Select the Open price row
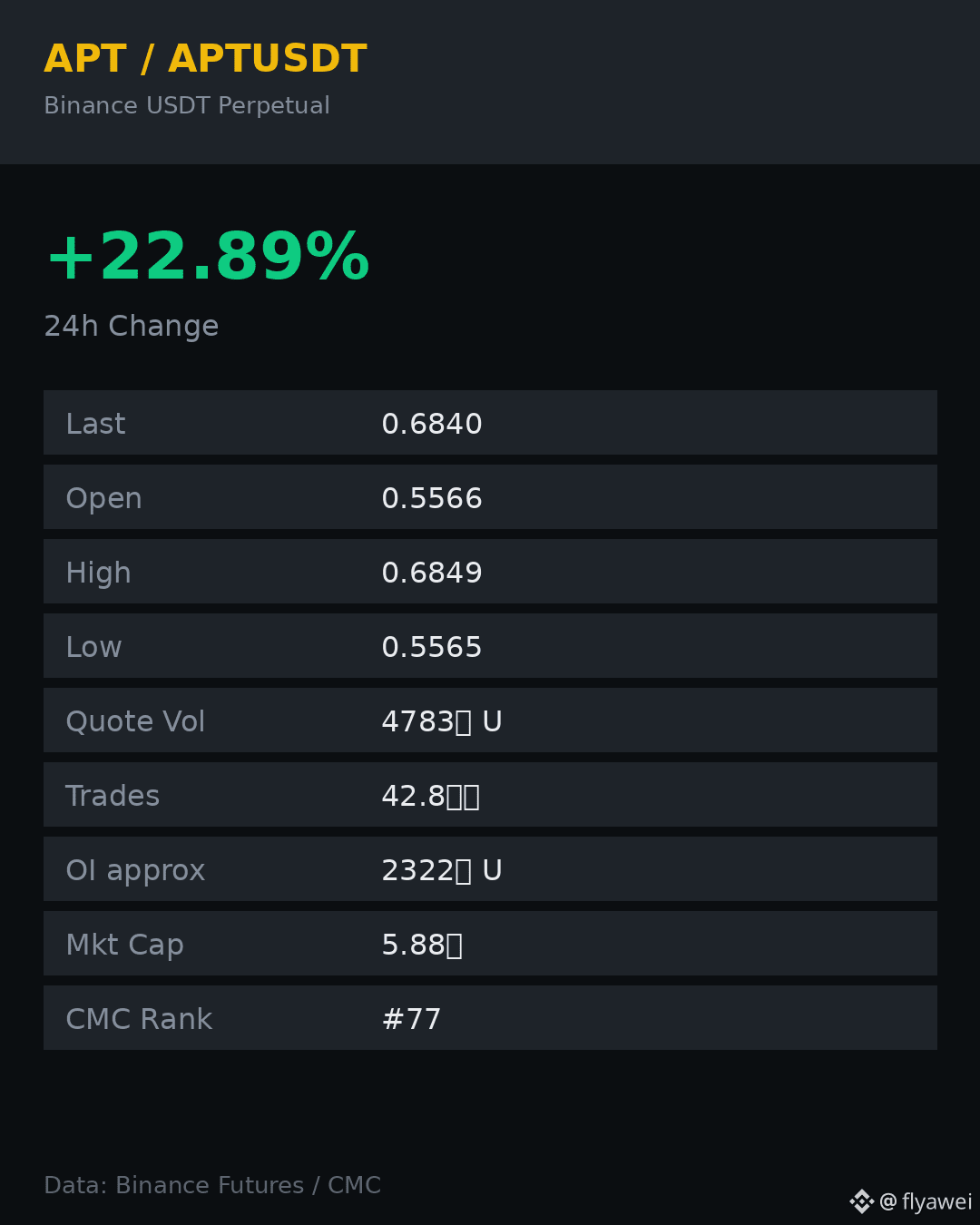Screen dimensions: 980x1225 [x=490, y=497]
